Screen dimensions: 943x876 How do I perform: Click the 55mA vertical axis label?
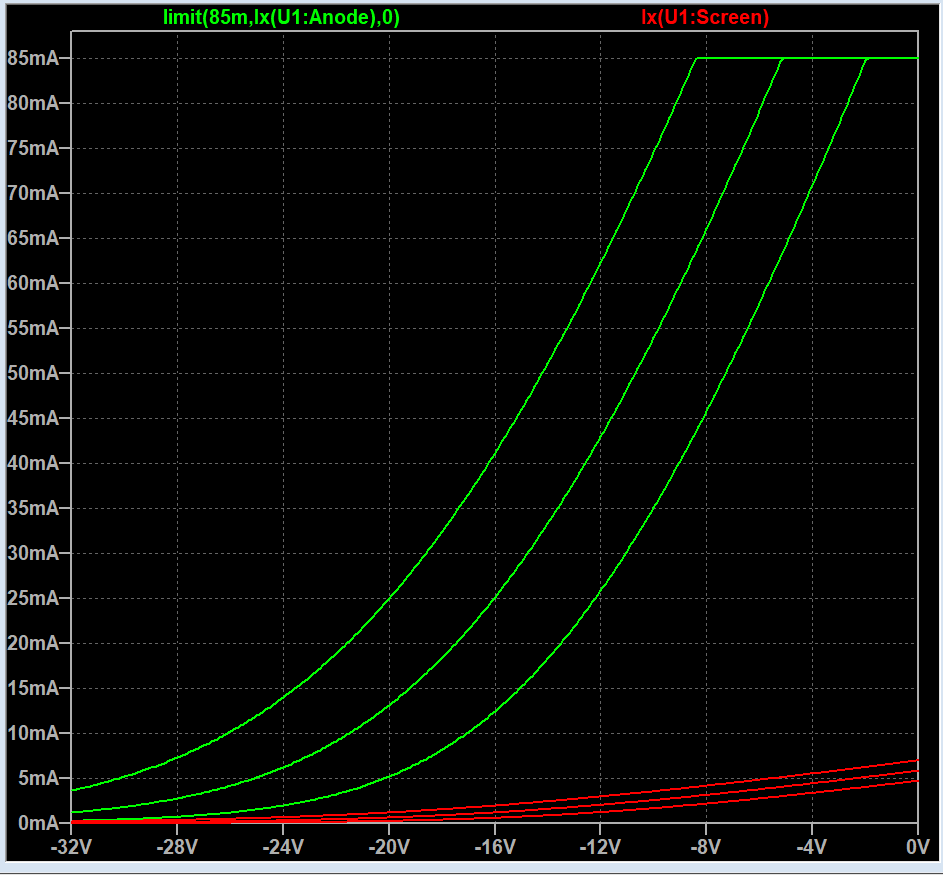33,328
